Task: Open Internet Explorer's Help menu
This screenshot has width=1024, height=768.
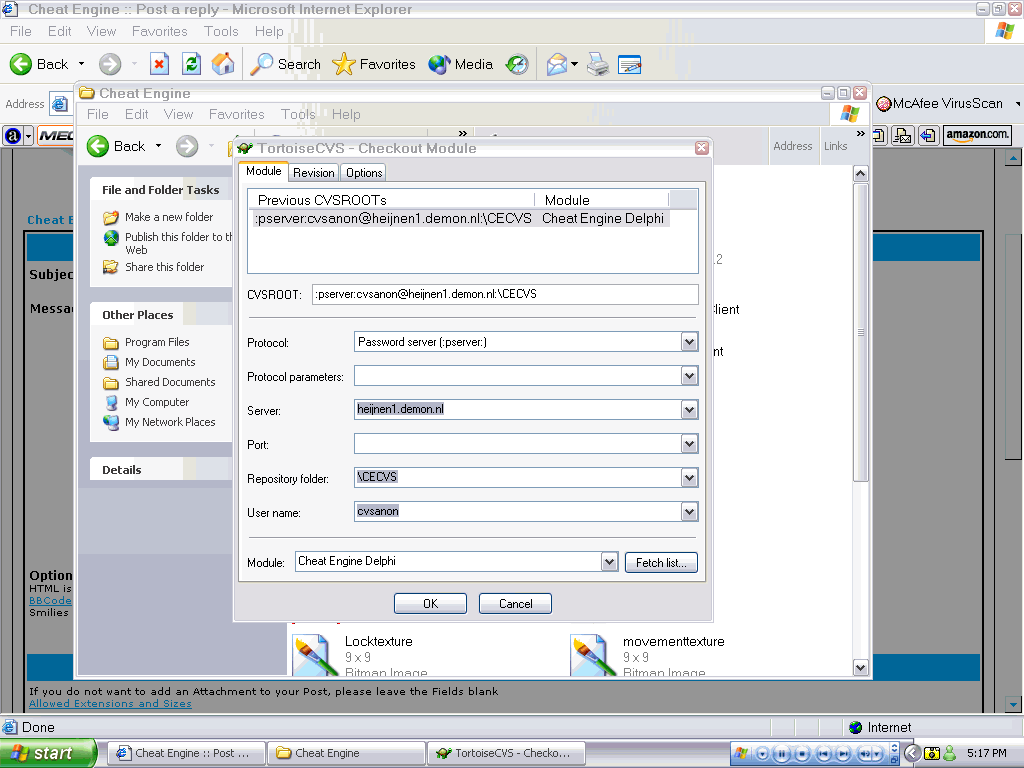Action: (269, 31)
